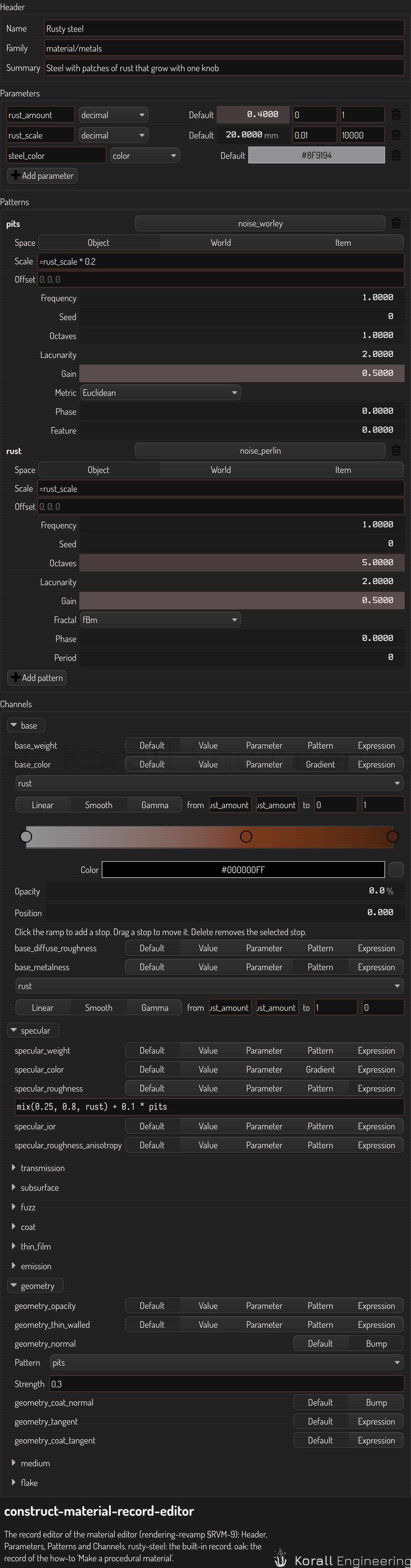Click the rust pattern Octaves slider

click(242, 562)
